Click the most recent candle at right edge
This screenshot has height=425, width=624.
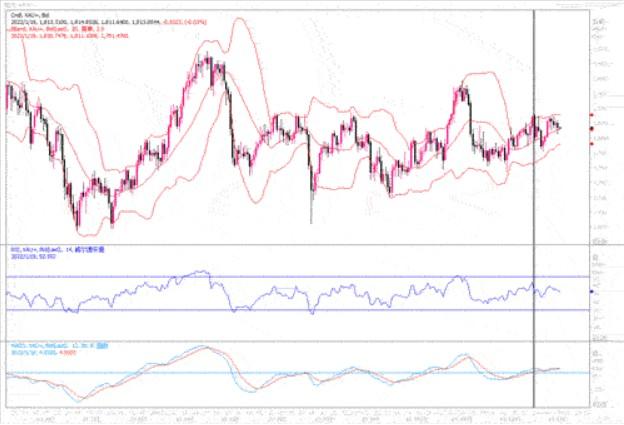point(560,126)
